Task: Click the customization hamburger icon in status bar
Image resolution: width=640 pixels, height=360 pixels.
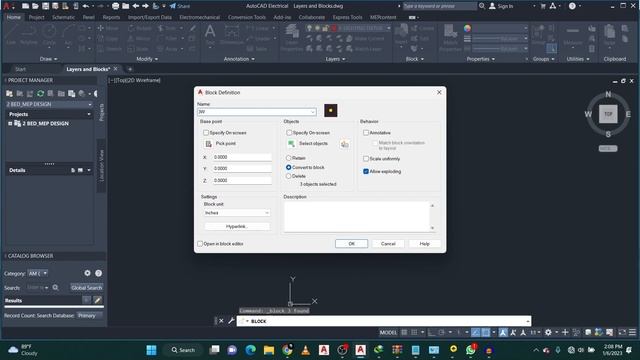Action: [x=632, y=333]
